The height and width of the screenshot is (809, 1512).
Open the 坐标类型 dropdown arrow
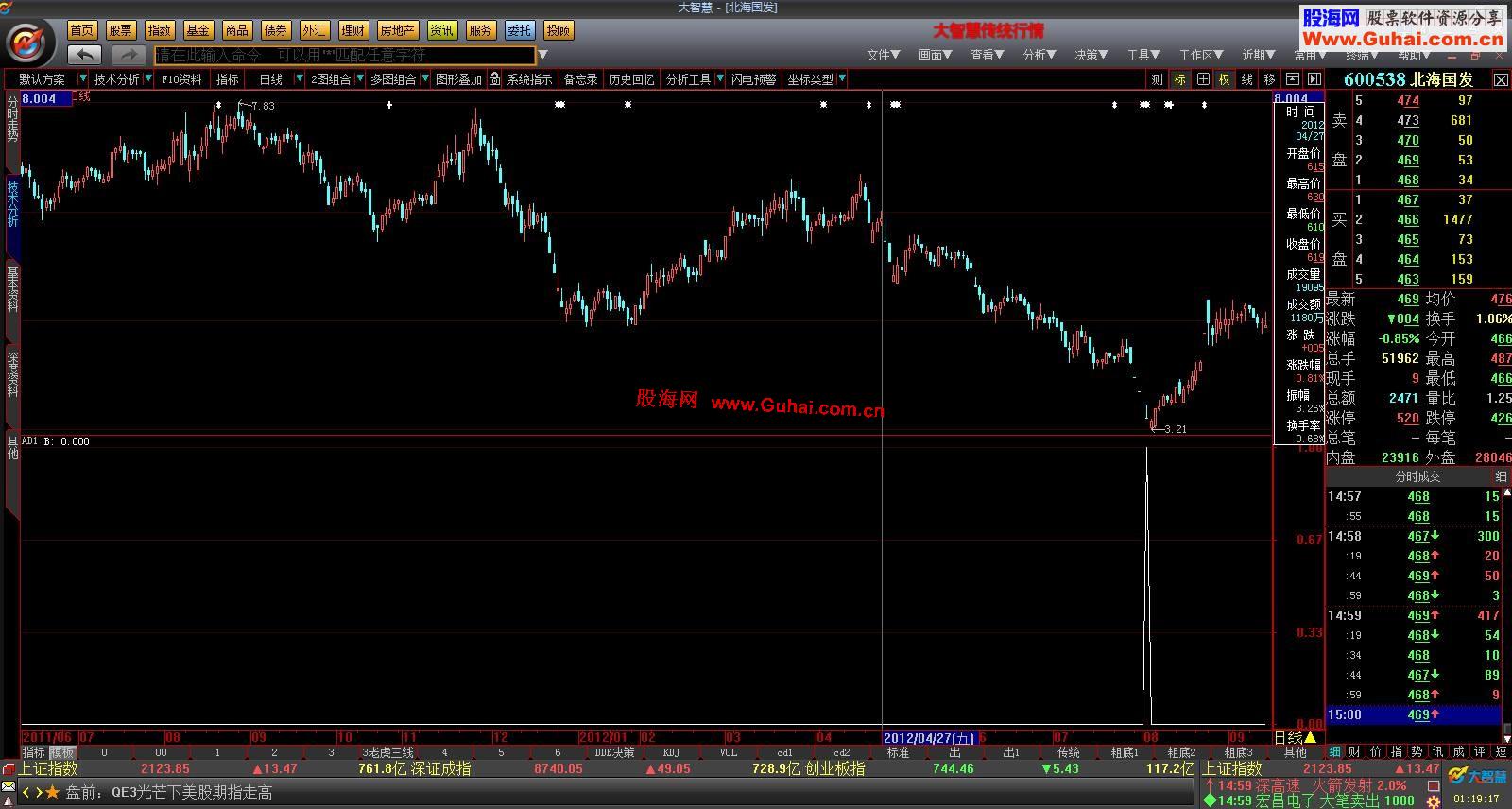(842, 79)
